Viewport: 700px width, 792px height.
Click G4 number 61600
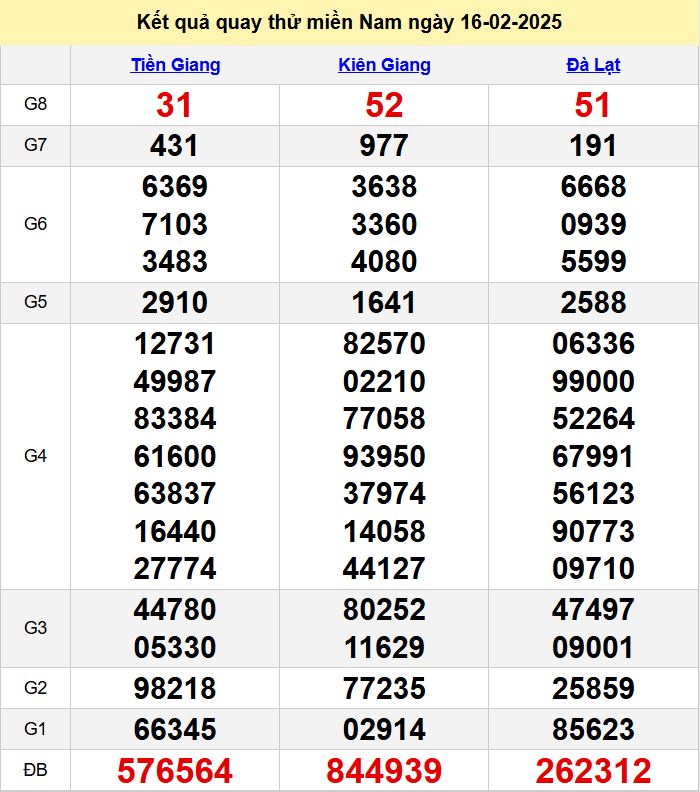click(x=175, y=457)
